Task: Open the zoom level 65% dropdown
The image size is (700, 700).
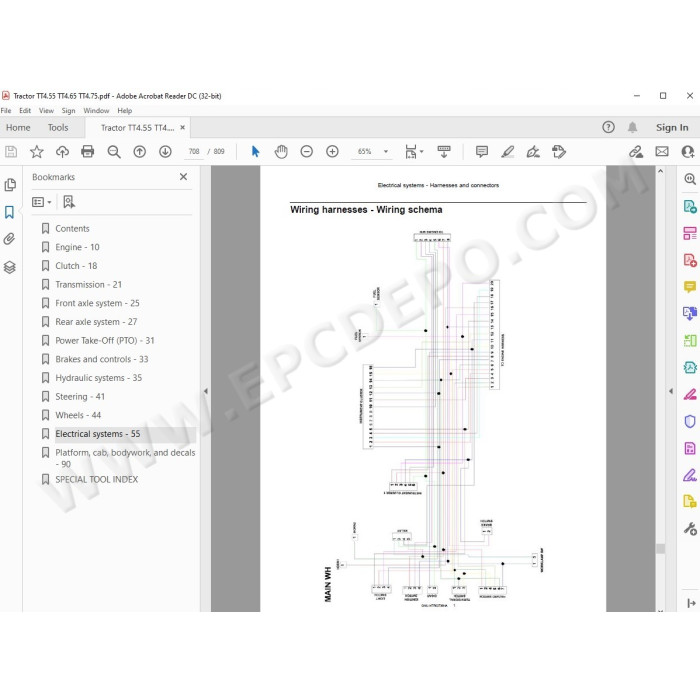Action: [386, 152]
